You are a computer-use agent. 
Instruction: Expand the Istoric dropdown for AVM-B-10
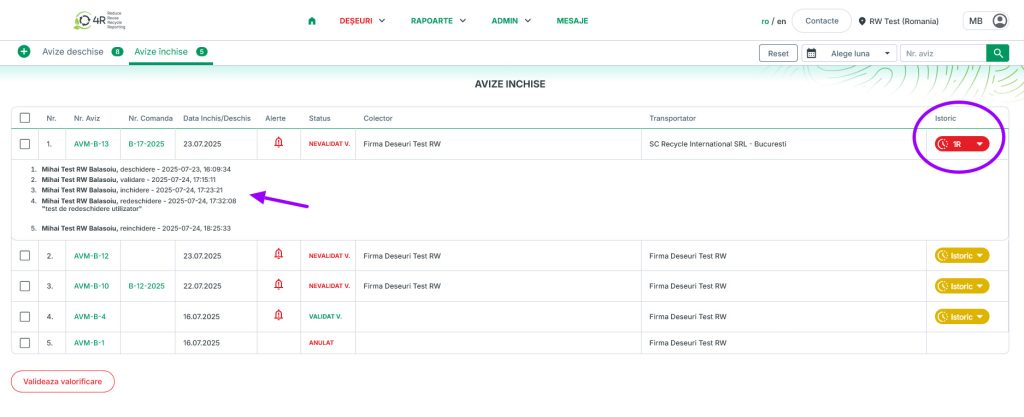point(961,286)
